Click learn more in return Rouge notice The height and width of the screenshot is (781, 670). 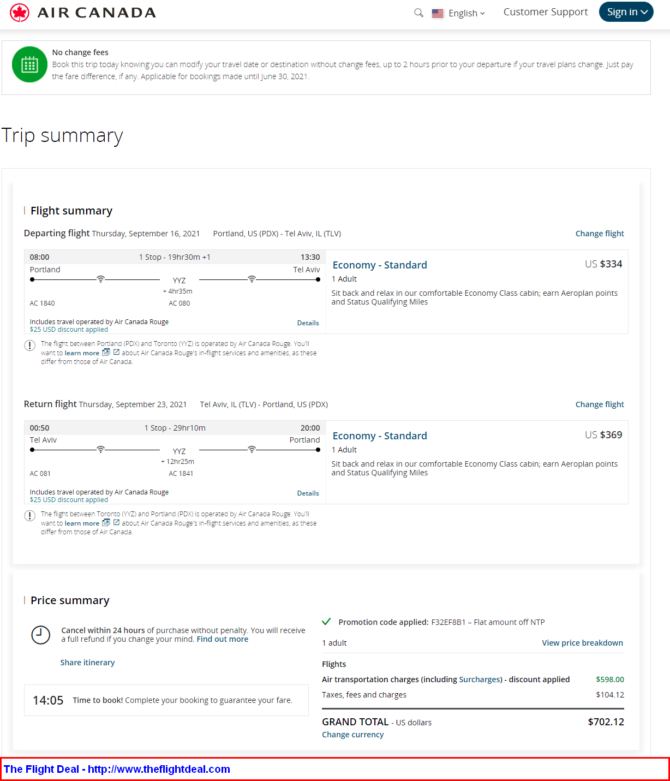point(82,523)
